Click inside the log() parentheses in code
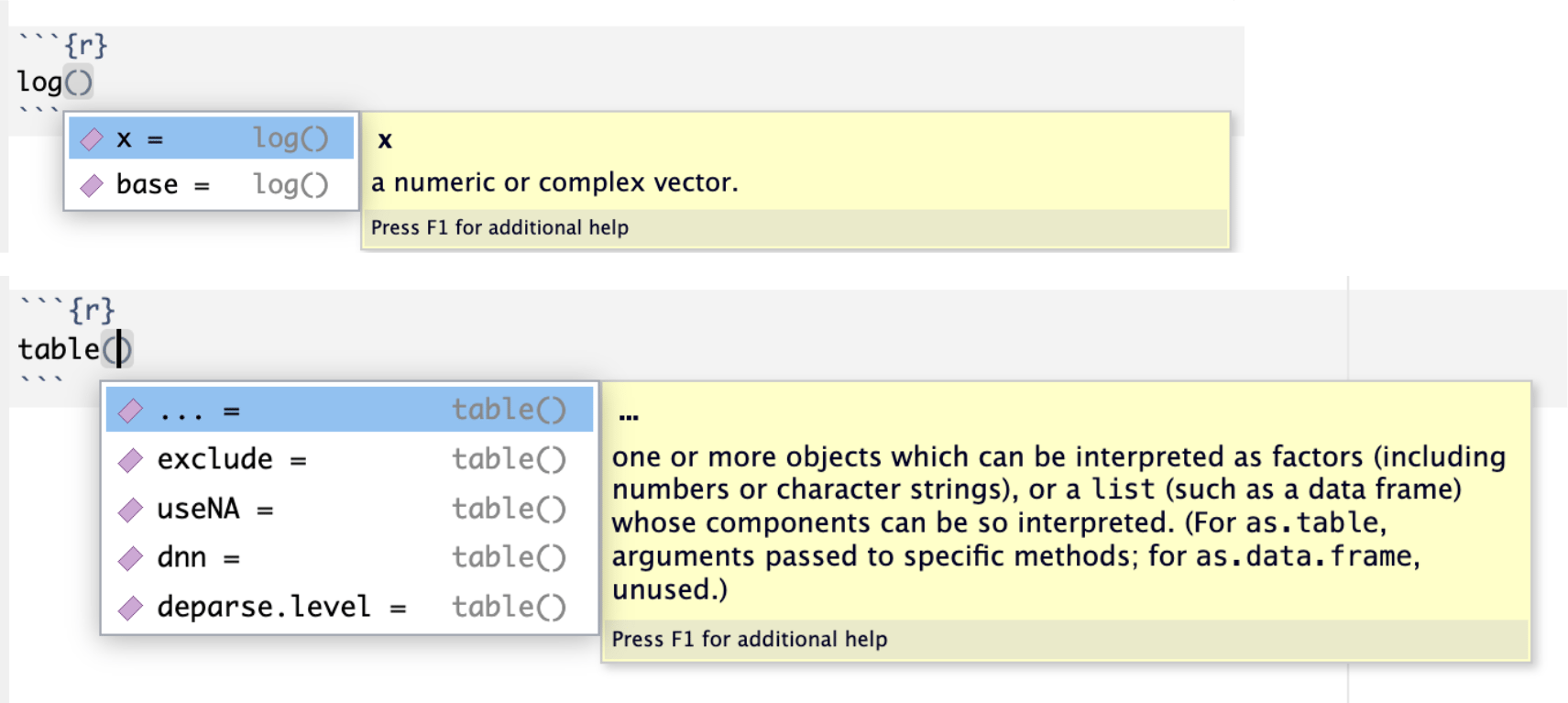 (78, 82)
